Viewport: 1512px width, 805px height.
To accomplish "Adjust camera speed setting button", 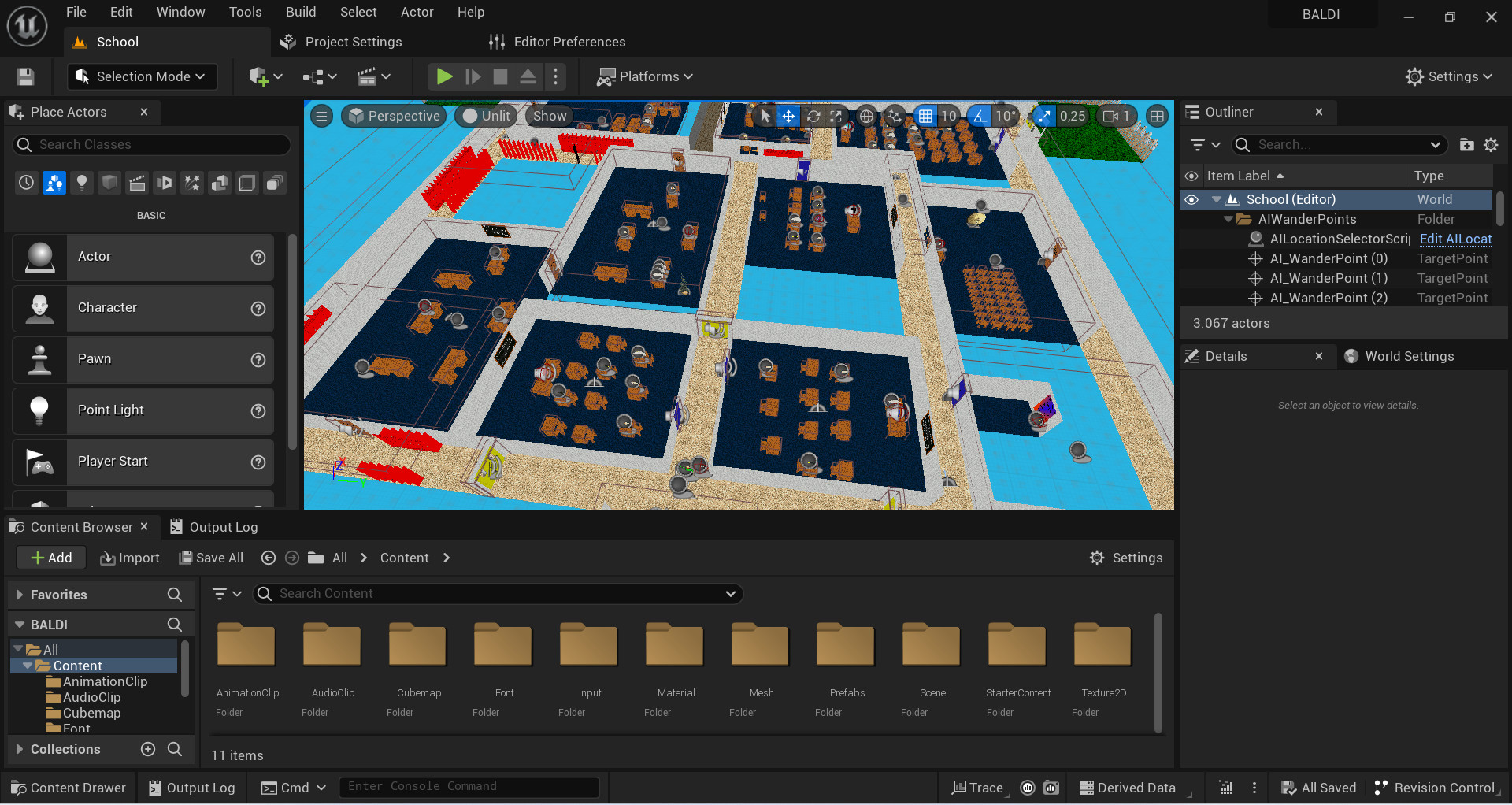I will point(1117,117).
